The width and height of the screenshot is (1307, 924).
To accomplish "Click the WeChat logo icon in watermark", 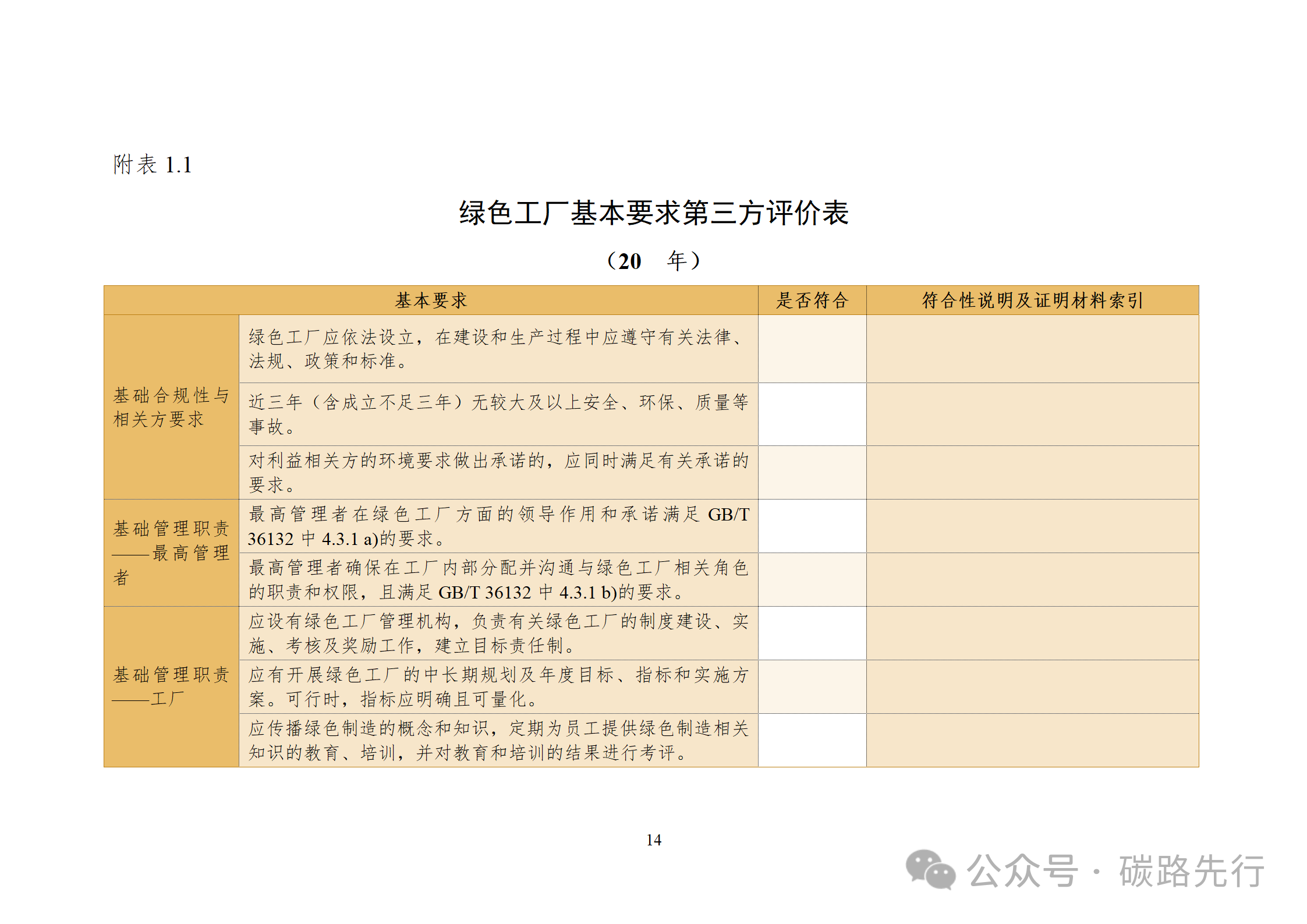I will (930, 870).
